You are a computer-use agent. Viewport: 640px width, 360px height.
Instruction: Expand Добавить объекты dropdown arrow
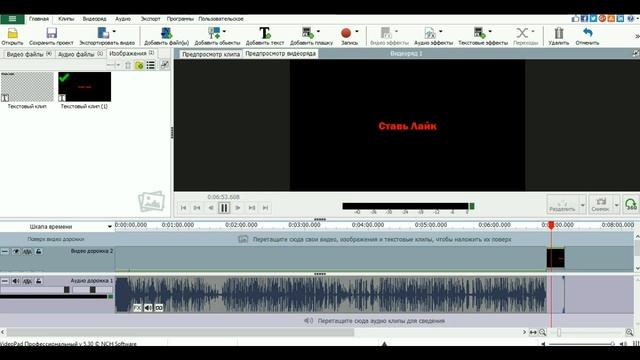click(x=224, y=31)
